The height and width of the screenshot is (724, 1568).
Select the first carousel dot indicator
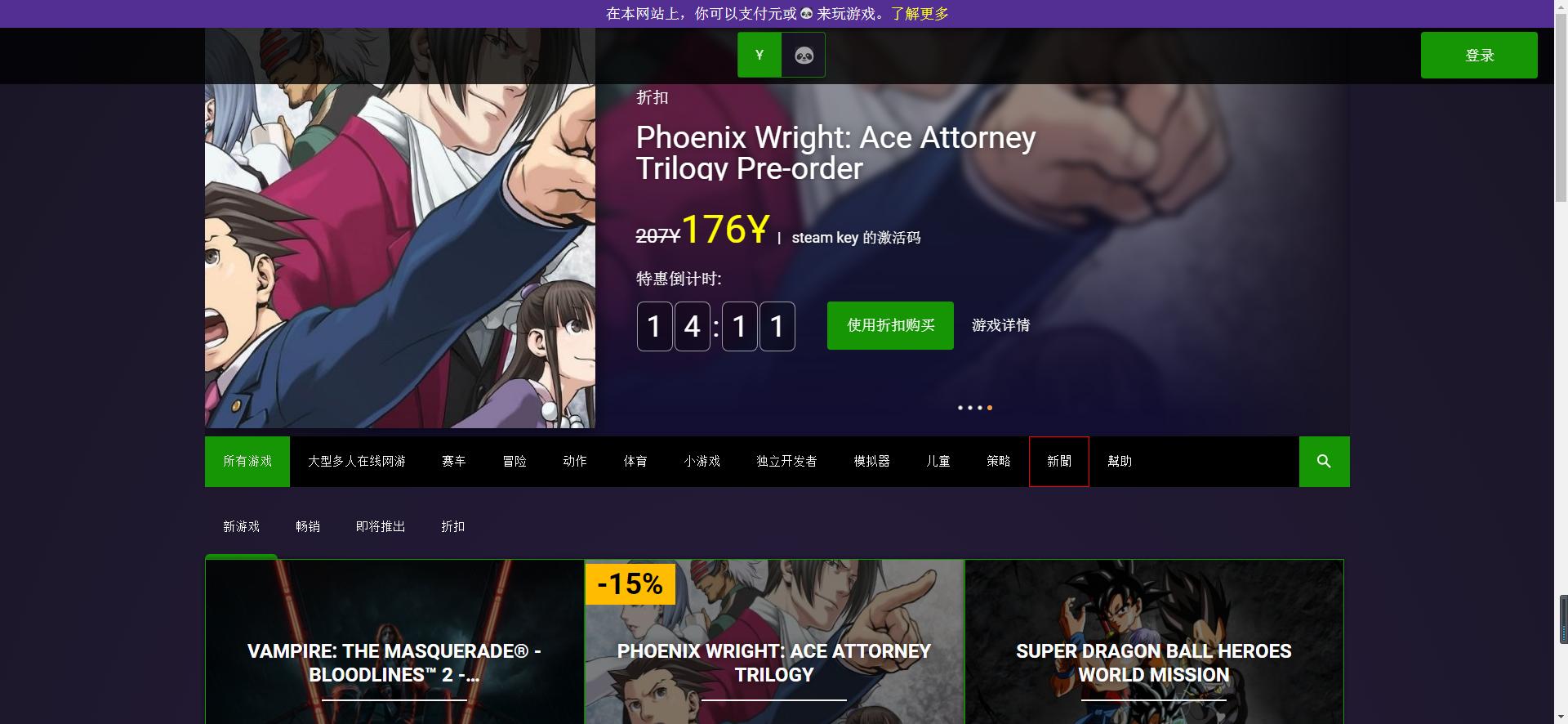(x=960, y=408)
